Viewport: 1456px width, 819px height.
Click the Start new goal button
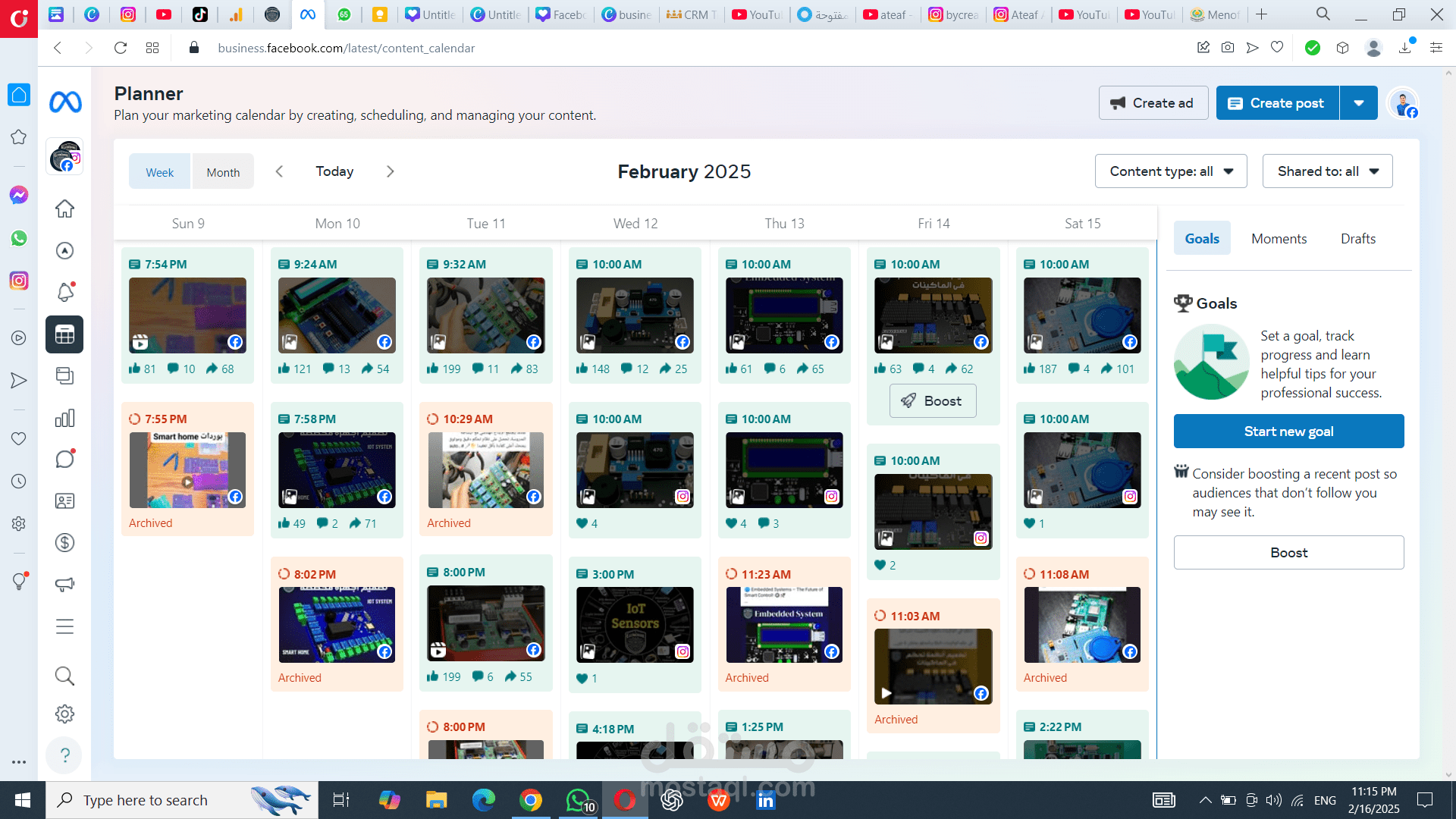[x=1288, y=431]
